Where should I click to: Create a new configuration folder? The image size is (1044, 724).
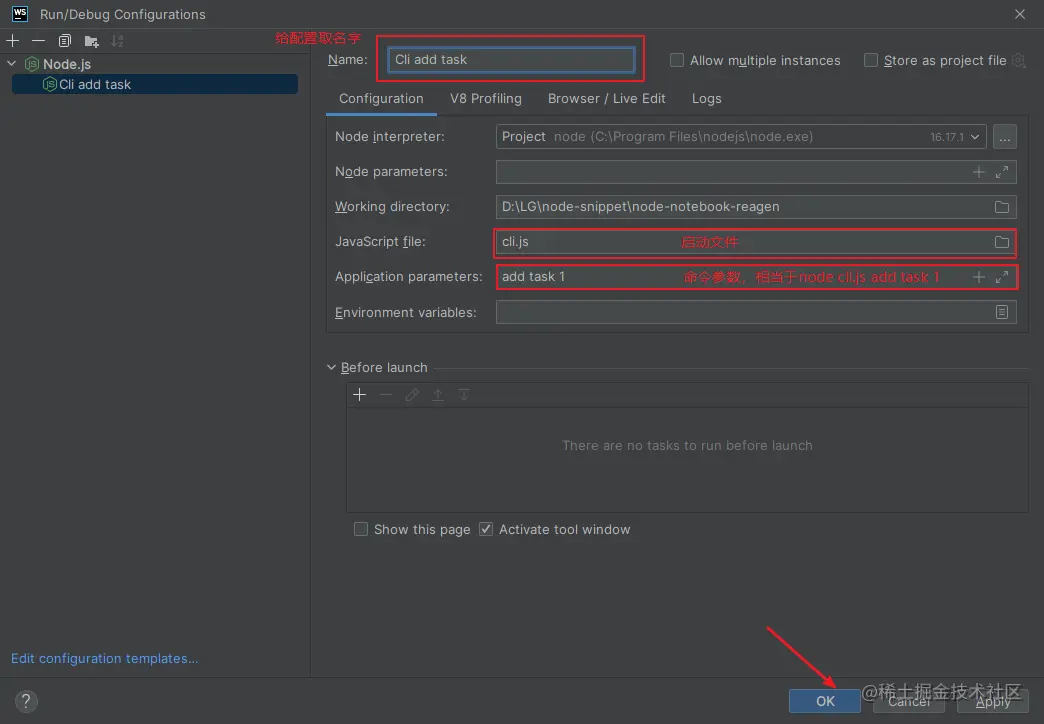92,41
